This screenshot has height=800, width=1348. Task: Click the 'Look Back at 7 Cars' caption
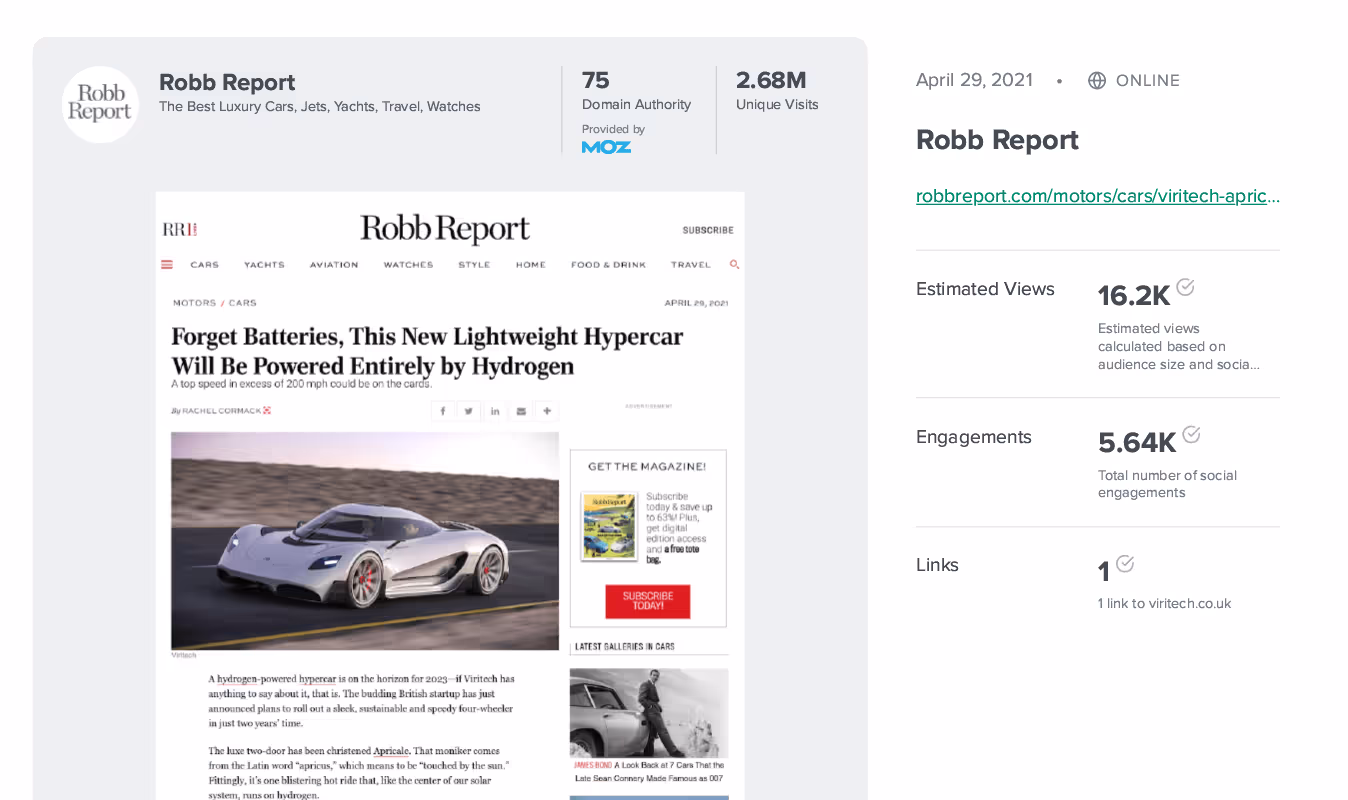(x=648, y=771)
